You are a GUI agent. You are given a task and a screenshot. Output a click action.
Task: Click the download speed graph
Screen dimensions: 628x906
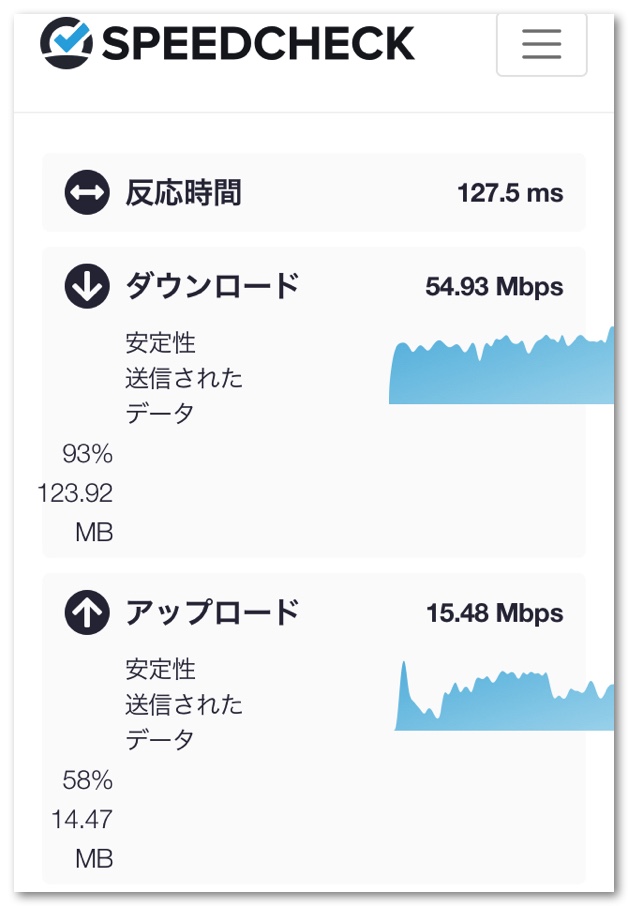pyautogui.click(x=501, y=372)
